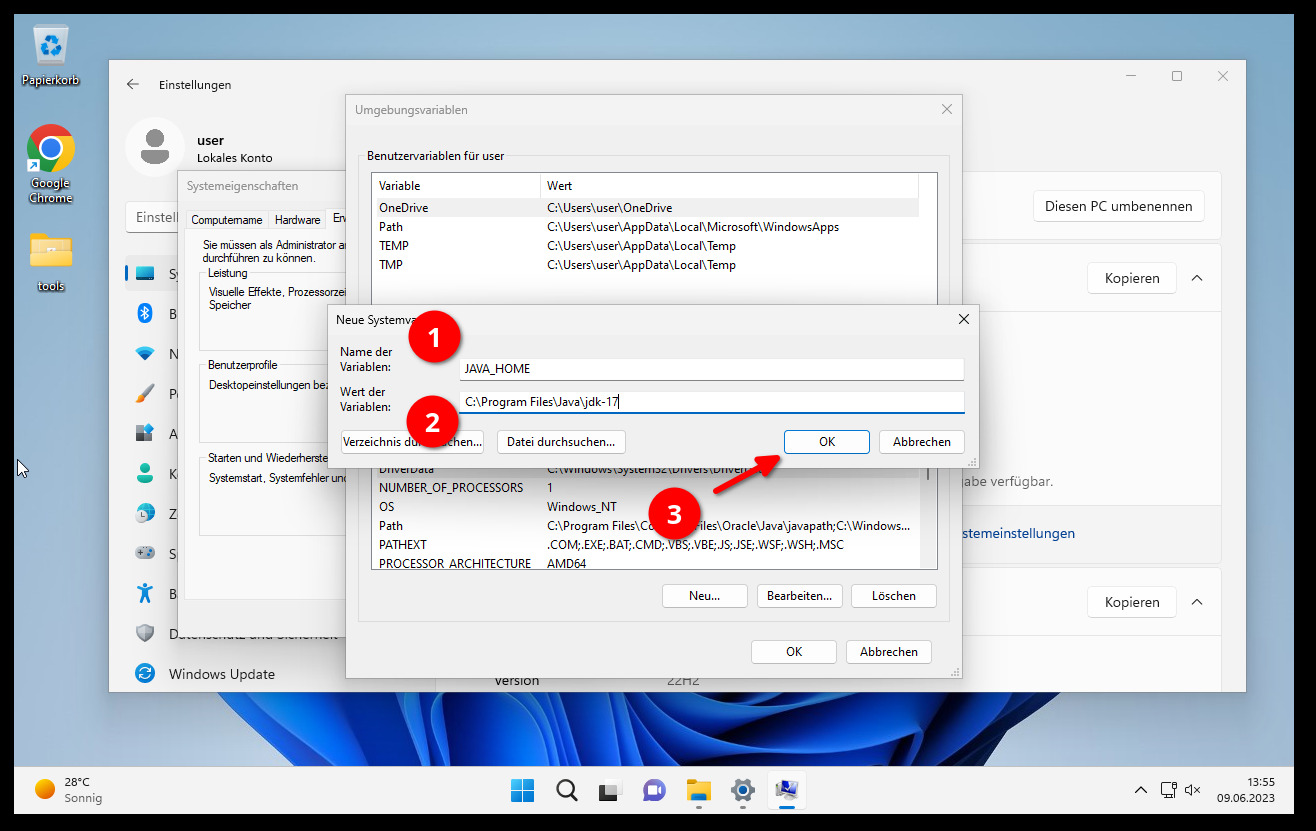This screenshot has width=1316, height=831.
Task: Open the tools folder on the desktop
Action: click(x=50, y=263)
